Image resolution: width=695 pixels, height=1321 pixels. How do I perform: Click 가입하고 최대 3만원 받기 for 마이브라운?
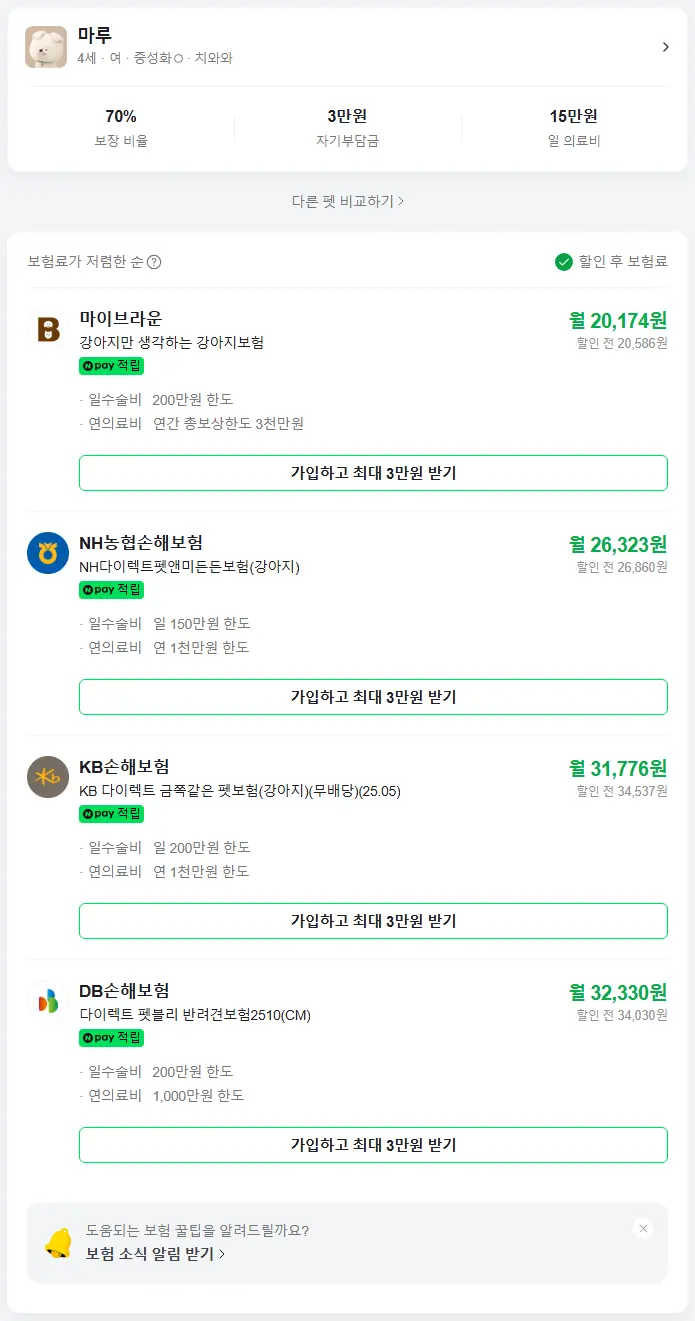click(x=373, y=473)
